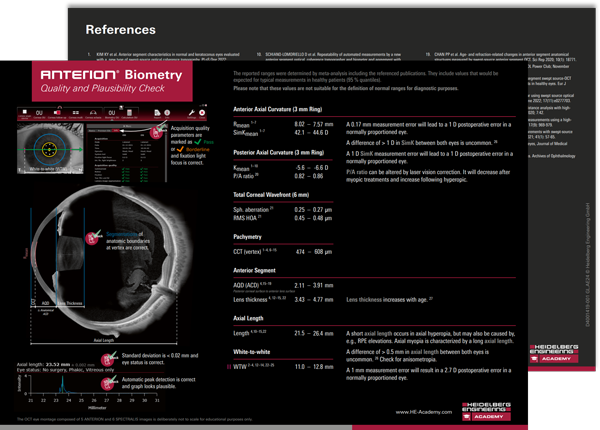
Task: Click the check badge beside Automatic peak detection
Action: click(x=109, y=383)
